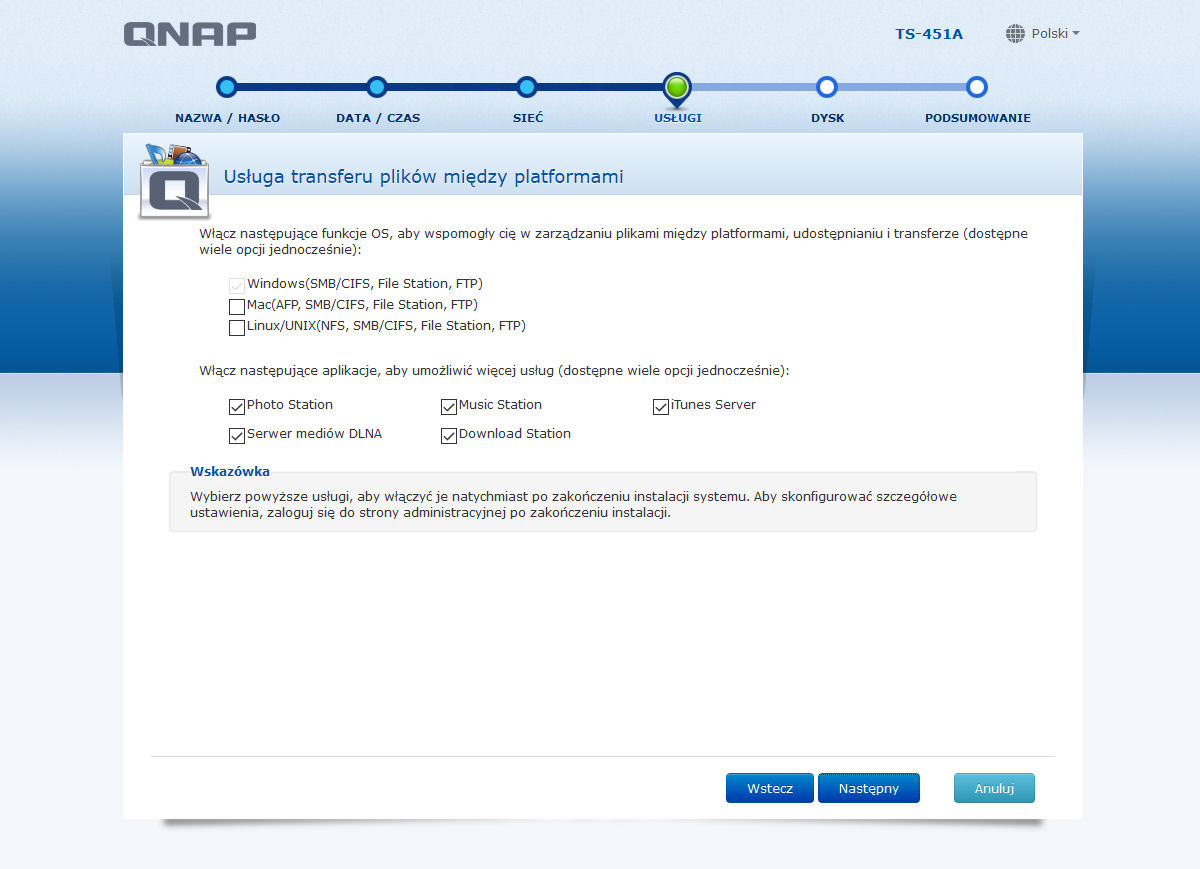Go to NAZWA / HASŁO step marker
The image size is (1200, 869).
click(x=227, y=87)
